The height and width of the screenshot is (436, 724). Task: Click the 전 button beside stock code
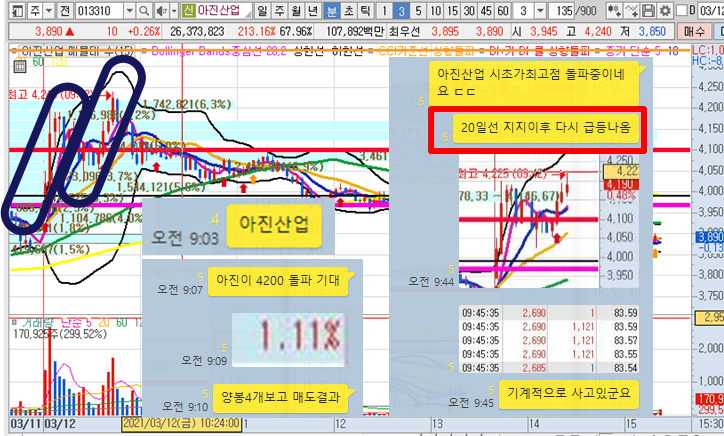coord(65,10)
